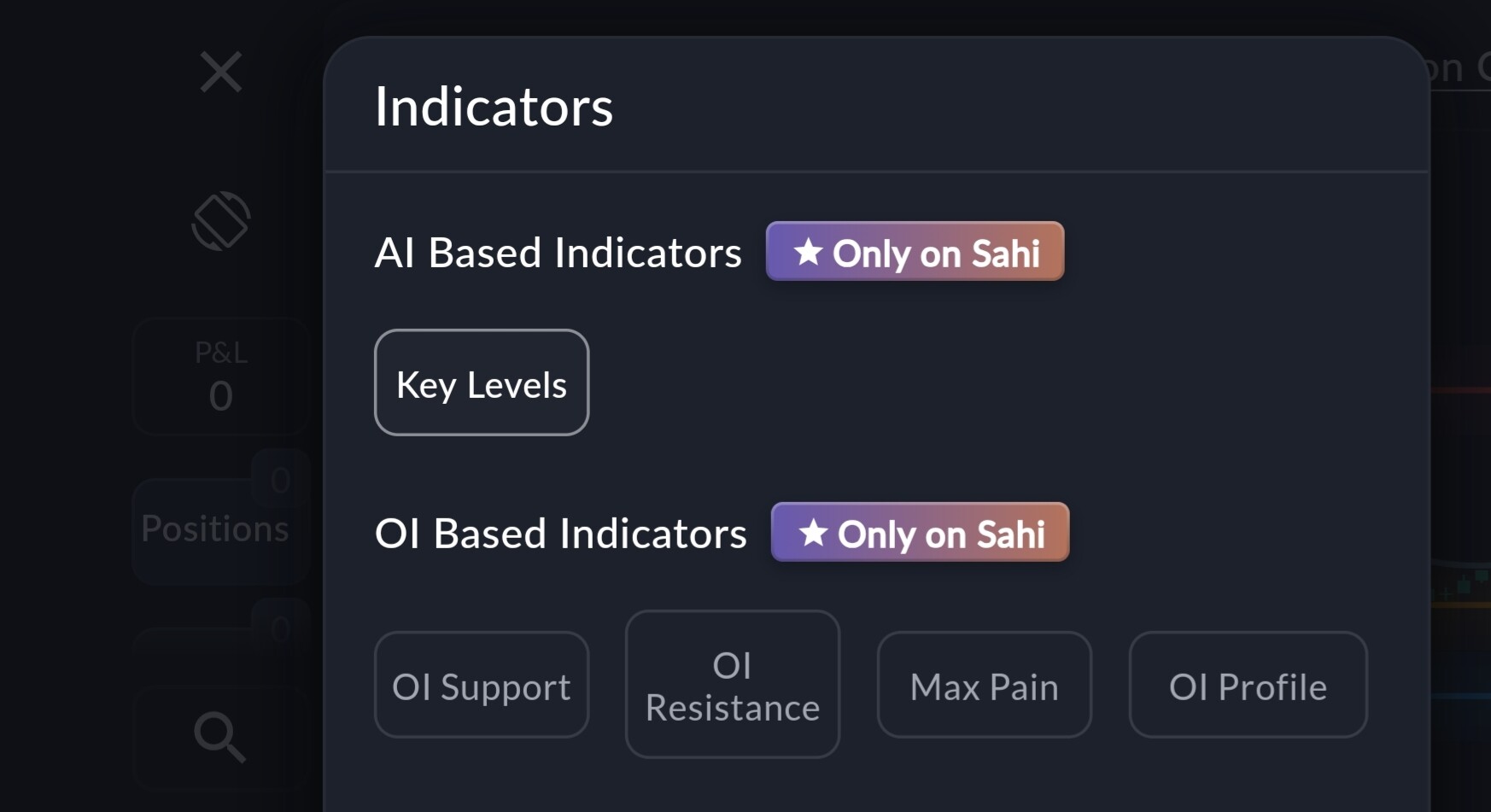Tap the dimmed count badge below Positions

(280, 630)
